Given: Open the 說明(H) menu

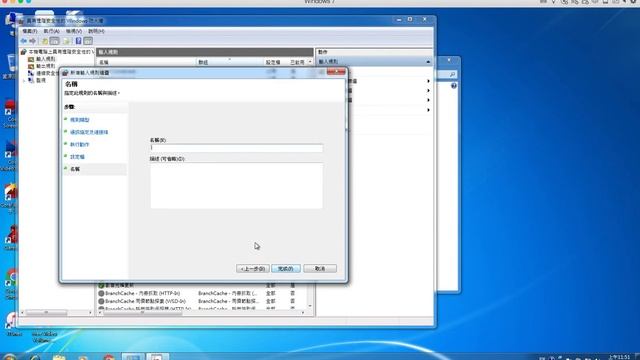Looking at the screenshot, I should [96, 31].
